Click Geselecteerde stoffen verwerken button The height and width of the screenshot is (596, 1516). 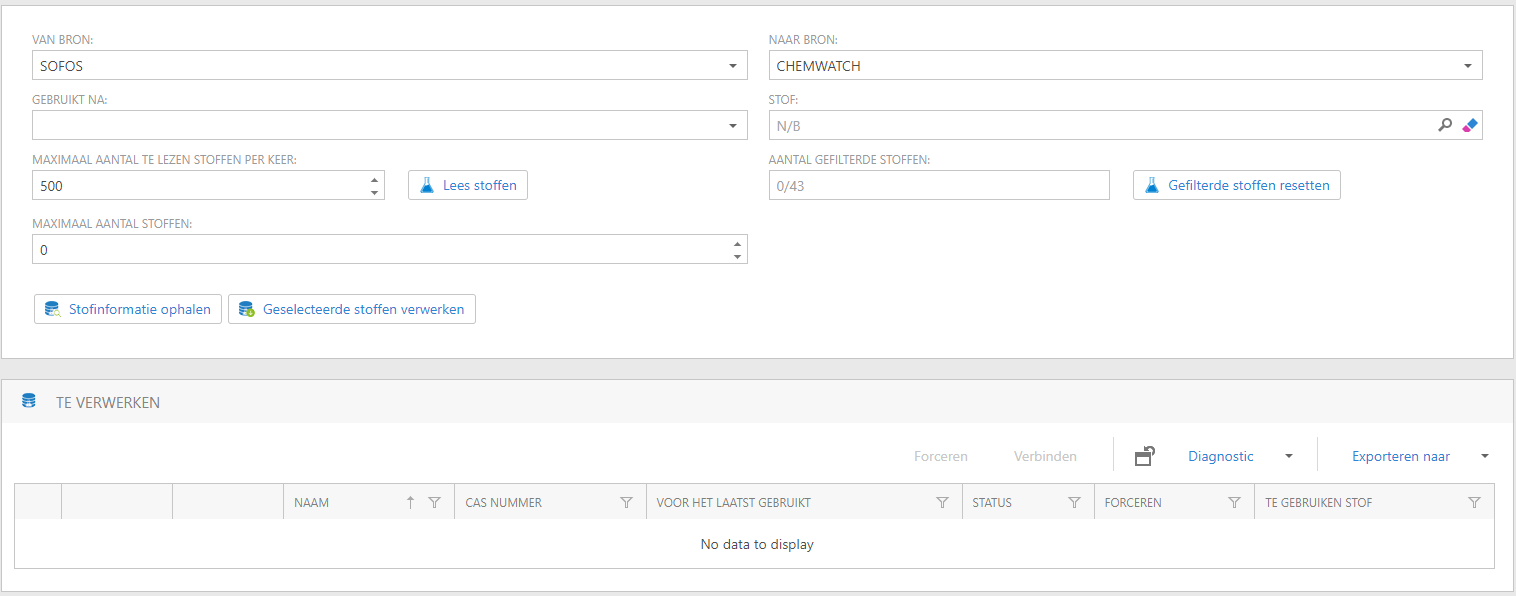coord(352,310)
